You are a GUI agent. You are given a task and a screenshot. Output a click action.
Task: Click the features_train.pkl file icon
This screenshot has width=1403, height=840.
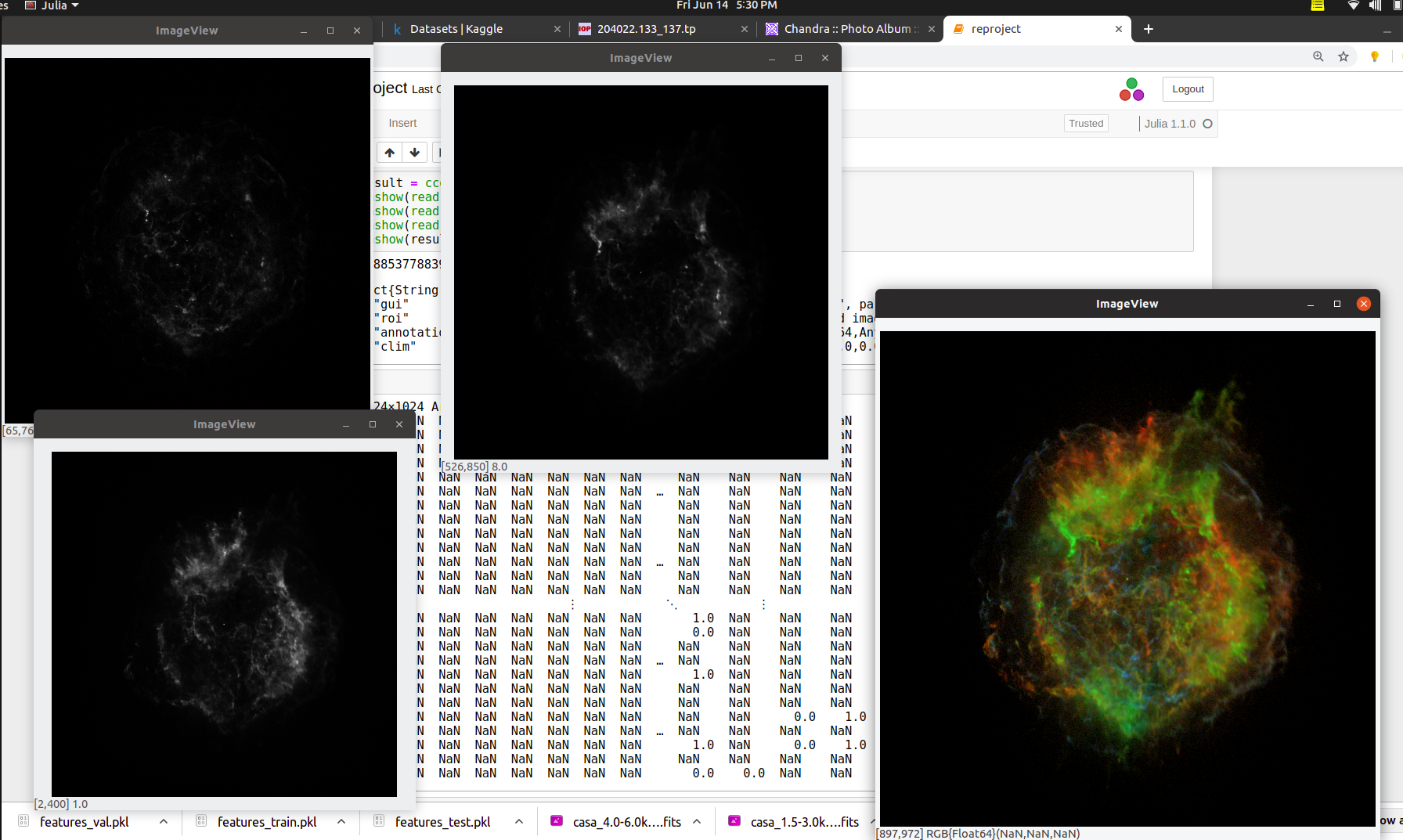pyautogui.click(x=201, y=820)
